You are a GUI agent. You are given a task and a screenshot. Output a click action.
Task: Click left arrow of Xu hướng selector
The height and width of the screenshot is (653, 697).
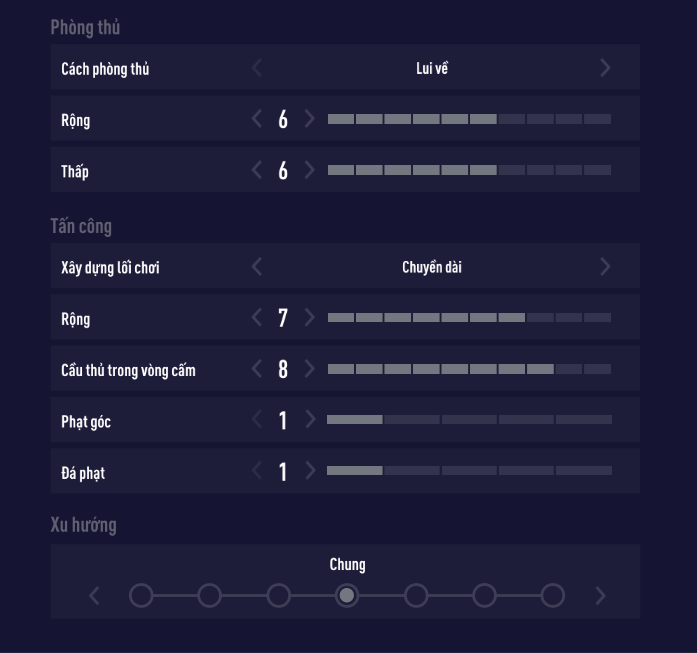click(94, 596)
